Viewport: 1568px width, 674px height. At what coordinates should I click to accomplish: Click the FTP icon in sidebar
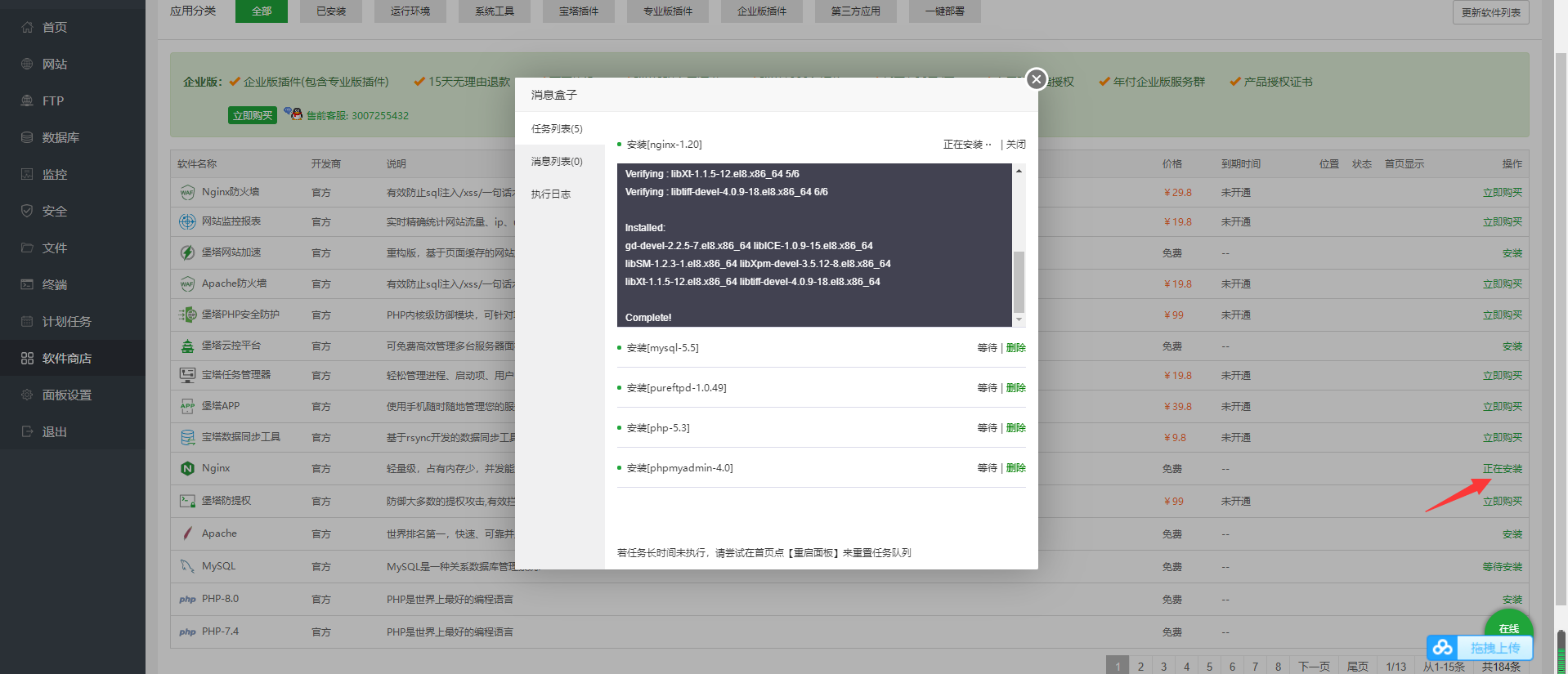(27, 100)
